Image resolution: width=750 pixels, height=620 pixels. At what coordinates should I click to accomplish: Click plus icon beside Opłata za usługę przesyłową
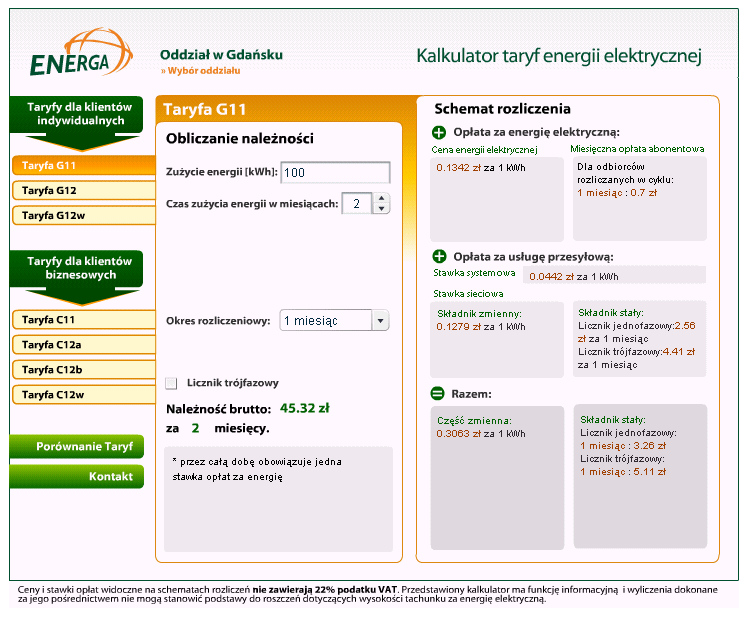point(439,256)
